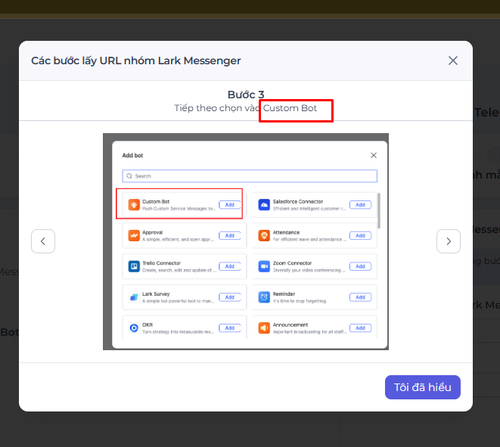Close the Add bot panel

pos(374,155)
